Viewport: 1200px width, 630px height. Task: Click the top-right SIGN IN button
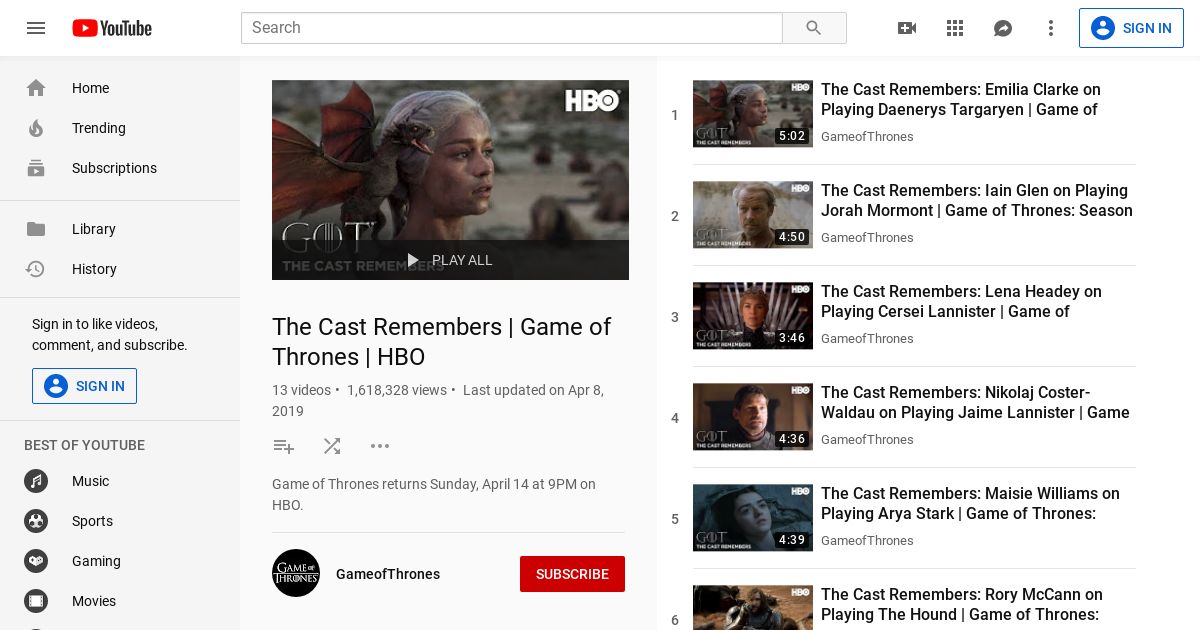tap(1131, 28)
